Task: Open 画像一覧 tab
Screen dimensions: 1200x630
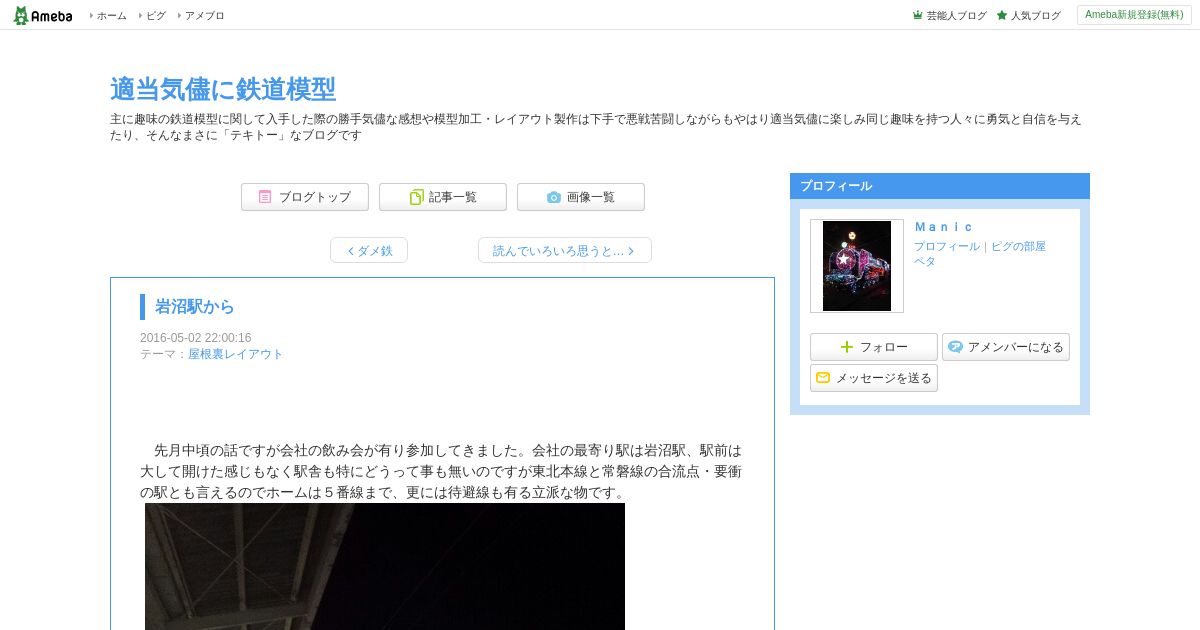Action: coord(581,197)
